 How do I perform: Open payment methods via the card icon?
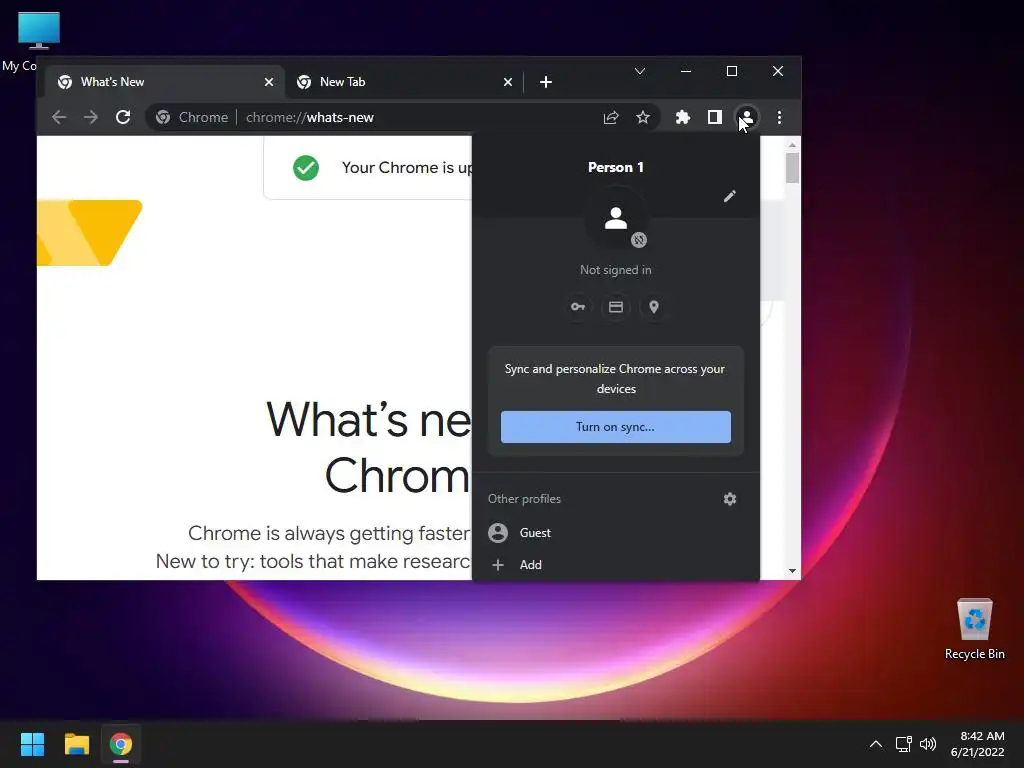click(616, 307)
